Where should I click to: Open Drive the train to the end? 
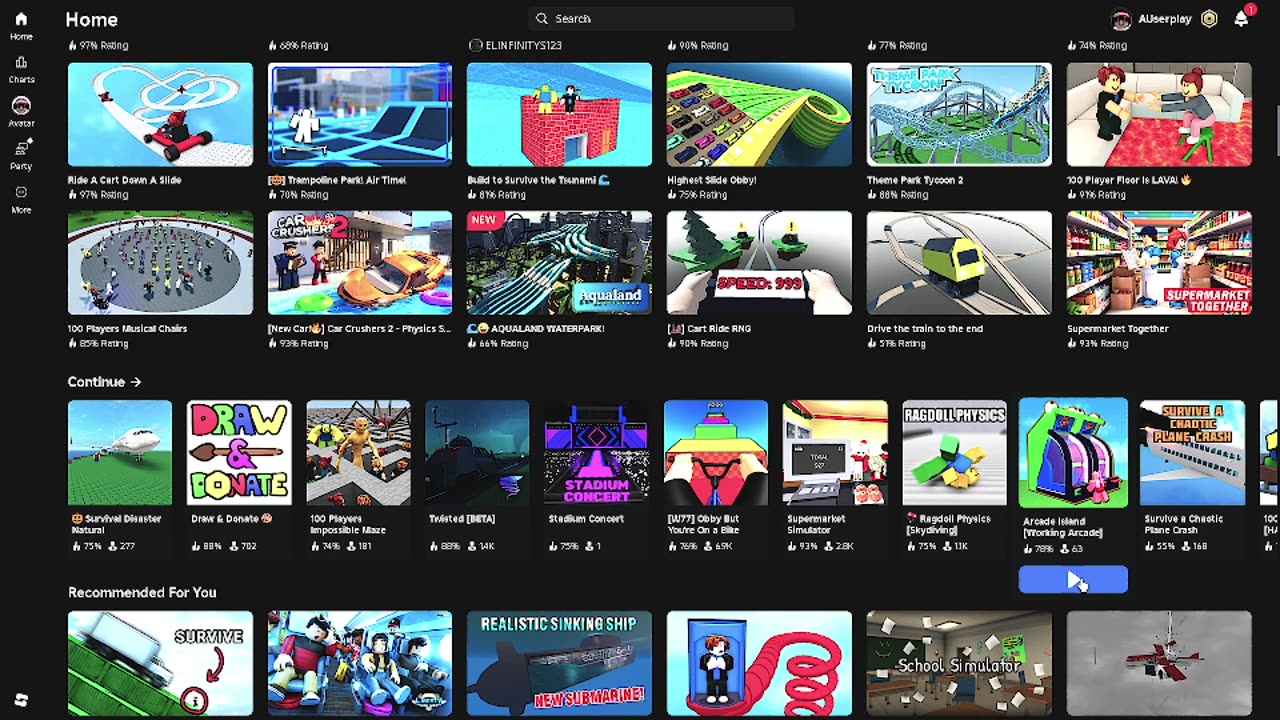click(x=959, y=262)
